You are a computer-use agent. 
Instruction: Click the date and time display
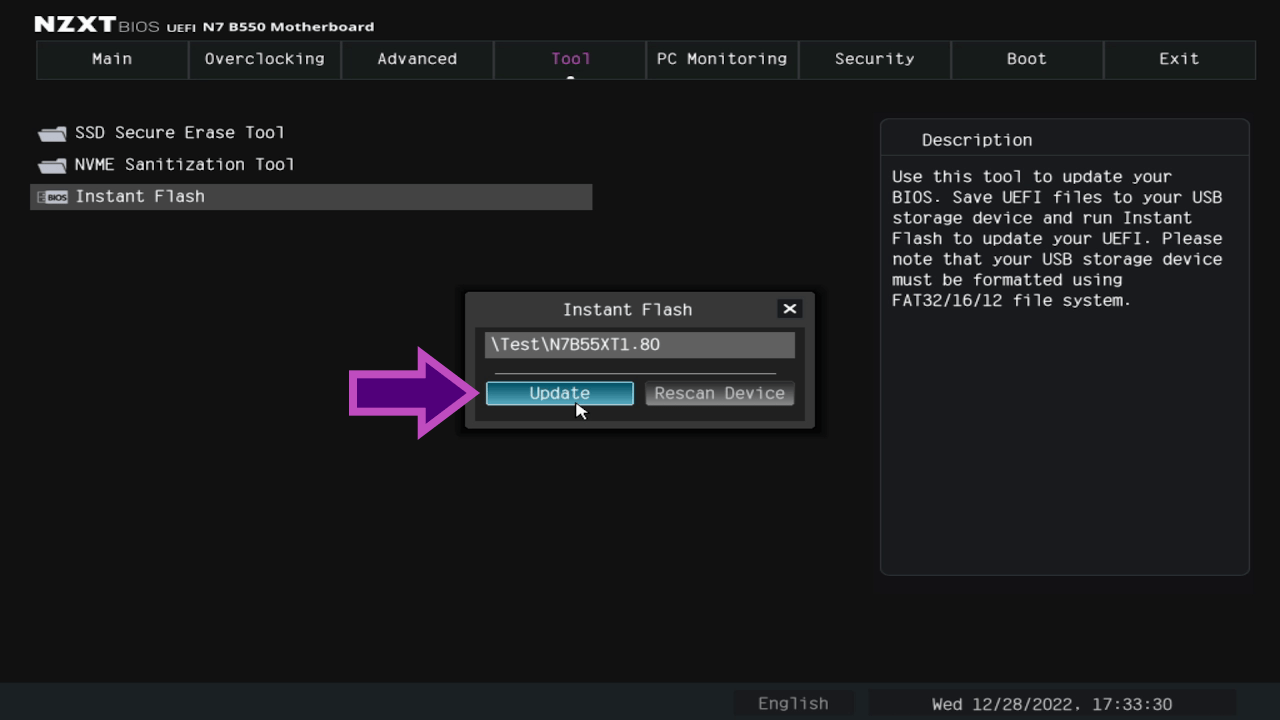[x=1052, y=704]
